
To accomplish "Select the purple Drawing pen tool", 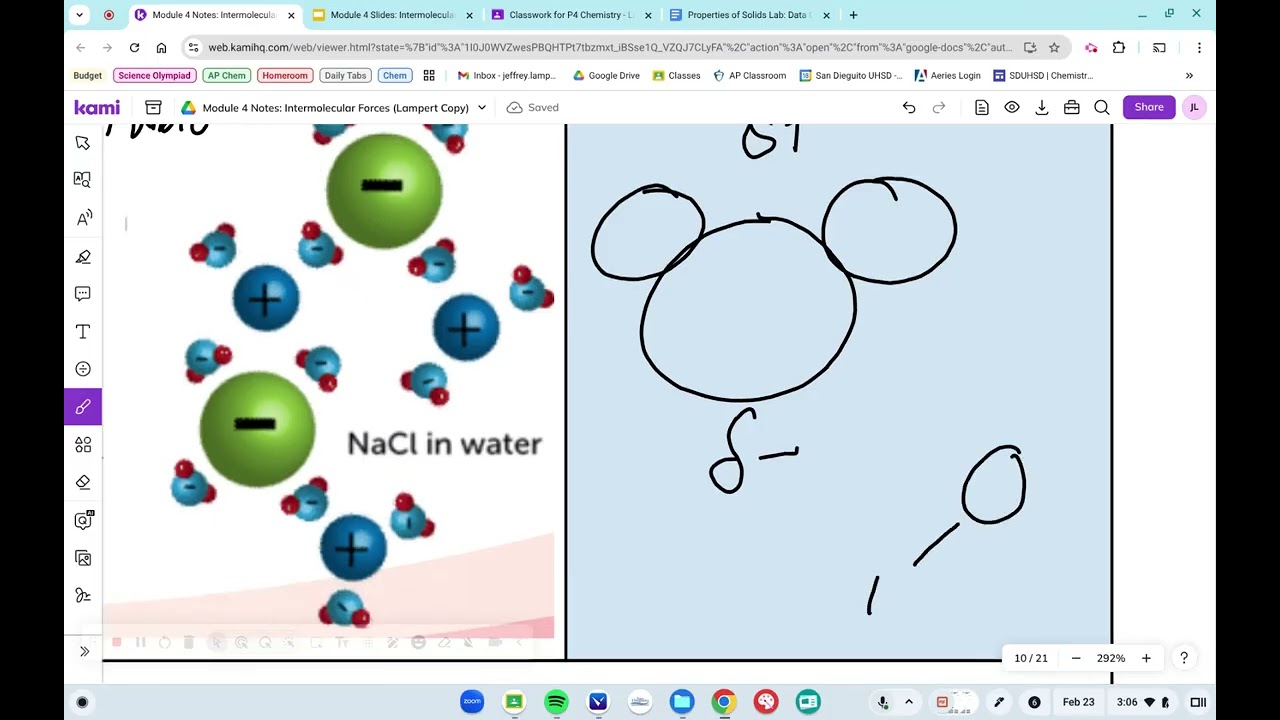I will click(83, 407).
